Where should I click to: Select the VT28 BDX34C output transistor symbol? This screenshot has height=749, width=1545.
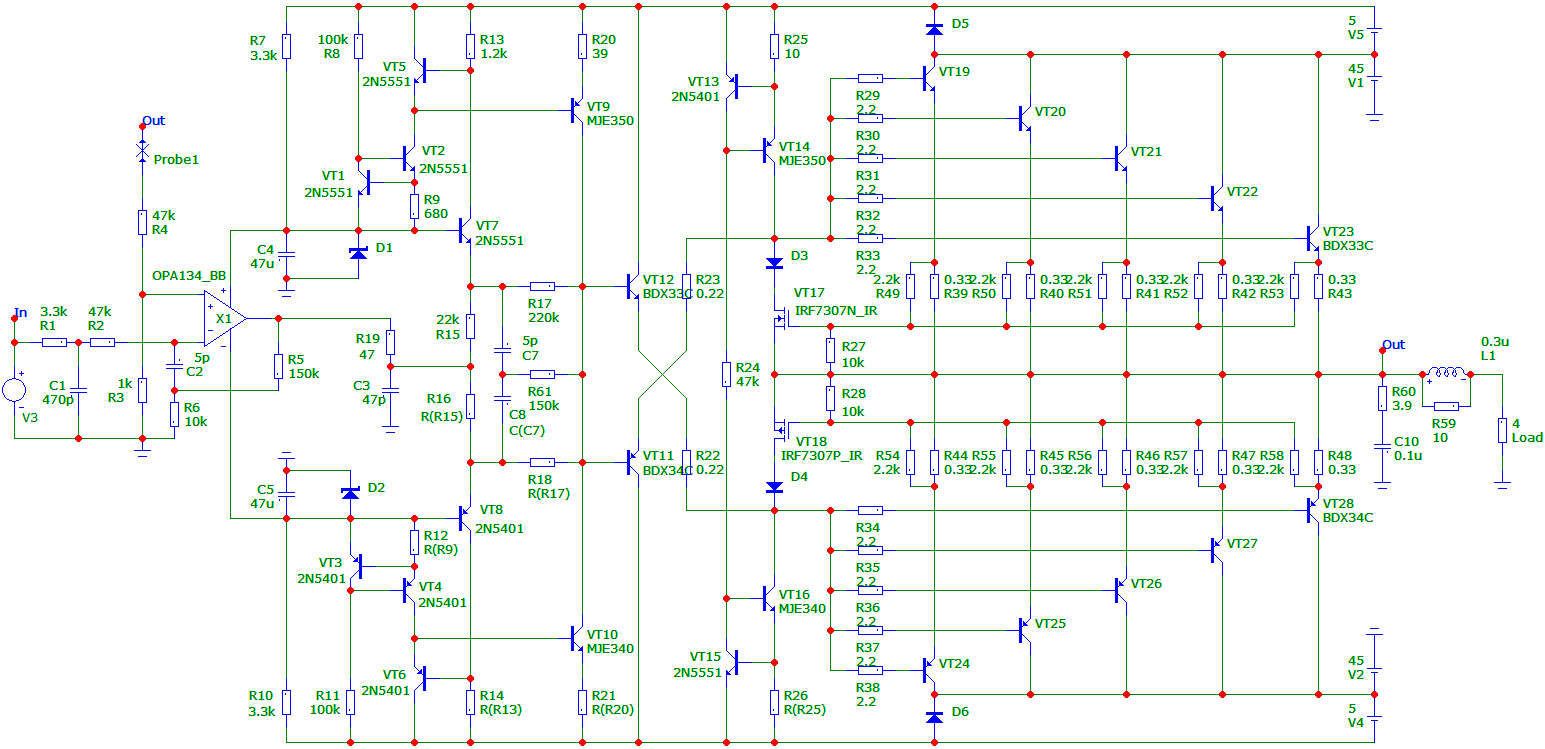[1314, 510]
